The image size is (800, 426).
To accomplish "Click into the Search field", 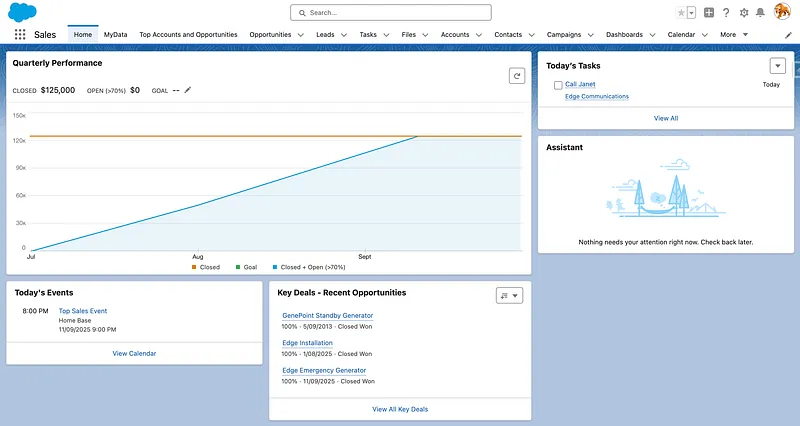I will 391,13.
